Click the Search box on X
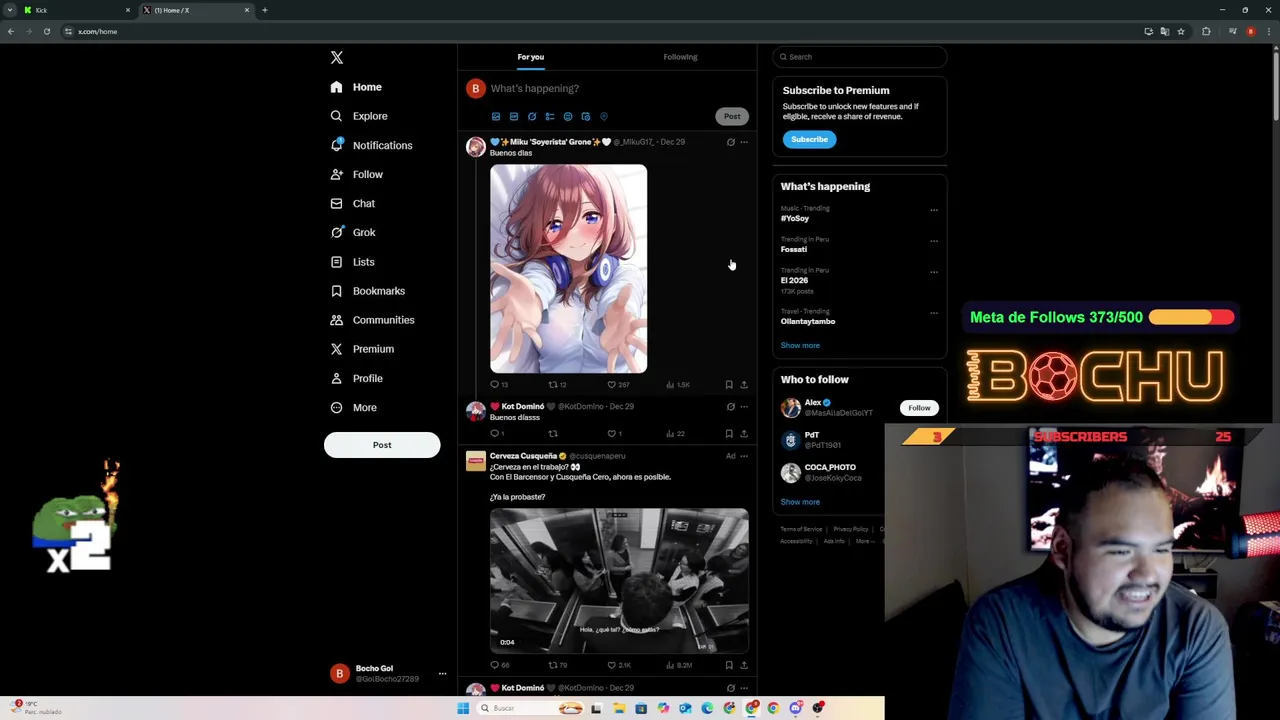The image size is (1280, 720). (859, 57)
